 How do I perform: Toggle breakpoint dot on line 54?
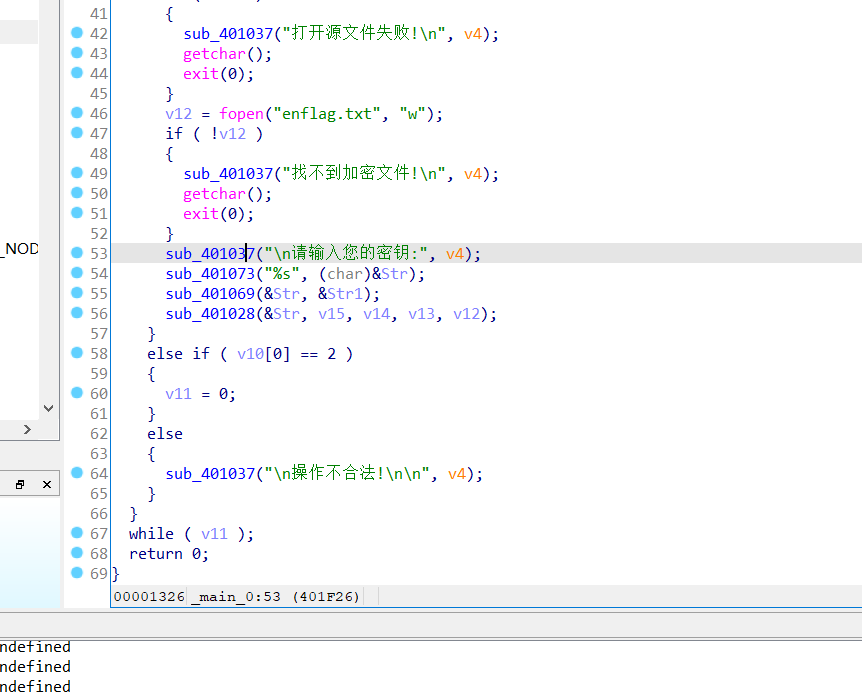click(x=77, y=273)
